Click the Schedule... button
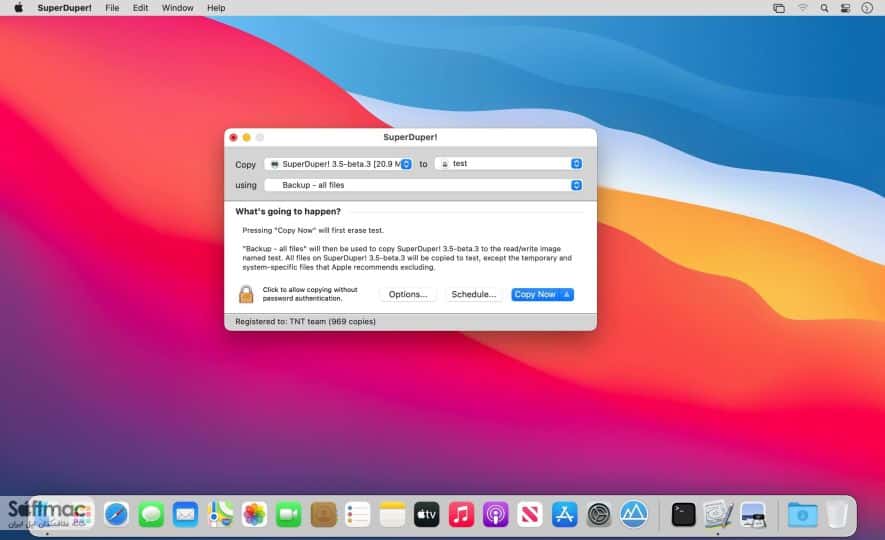This screenshot has height=540, width=885. click(x=474, y=294)
